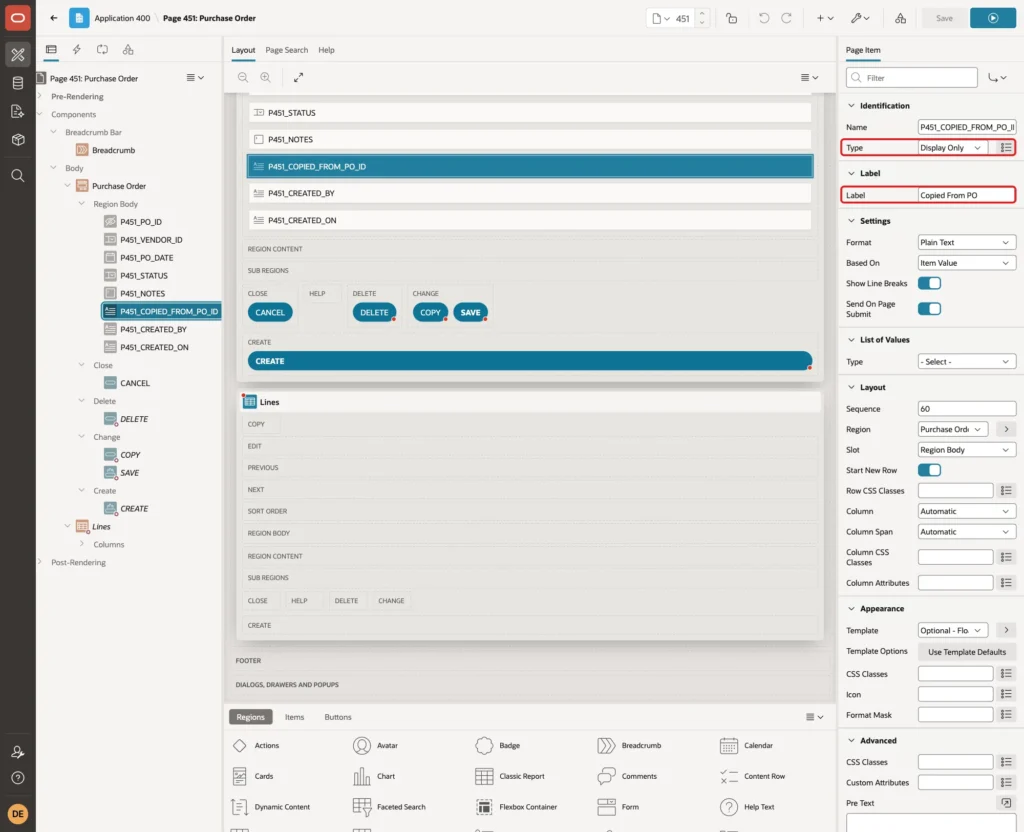Switch to Items gallery tab
This screenshot has height=832, width=1024.
point(294,717)
